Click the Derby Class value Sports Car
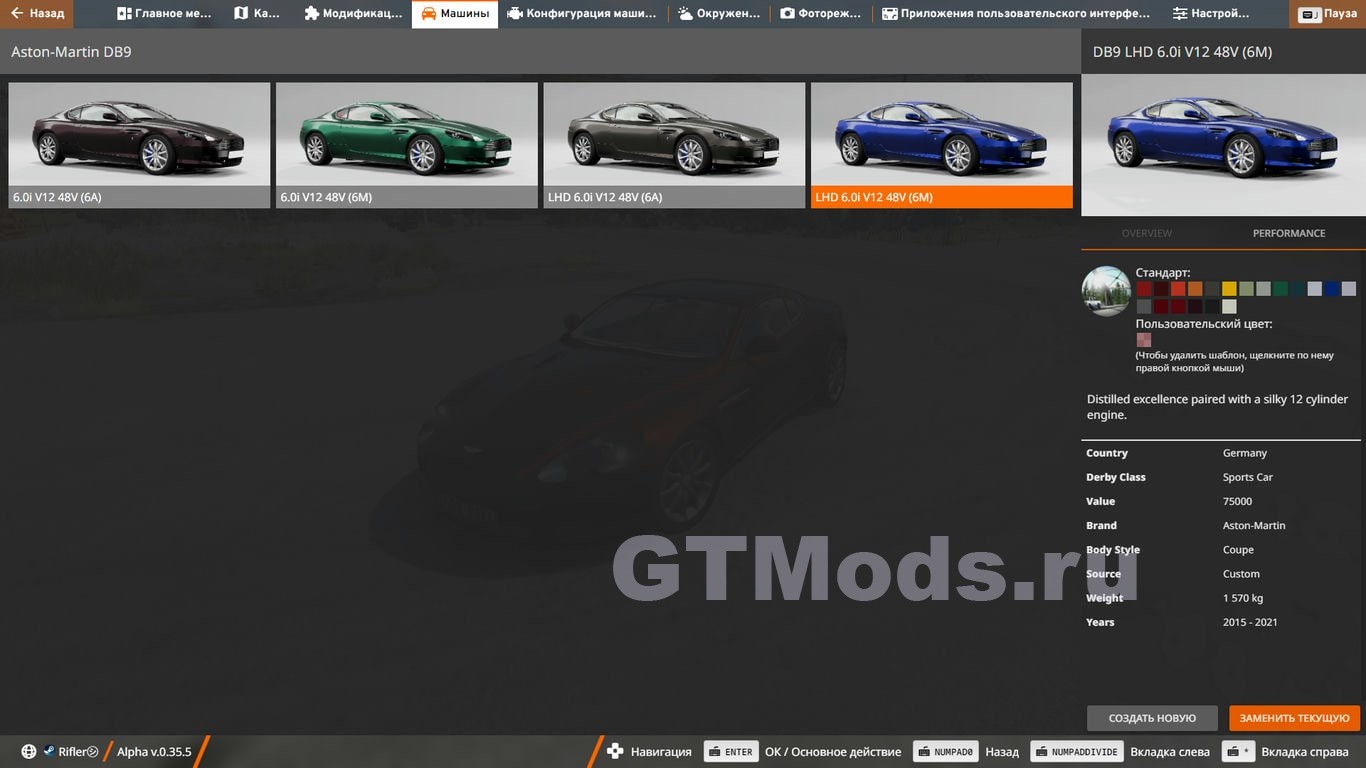The image size is (1366, 768). point(1248,477)
